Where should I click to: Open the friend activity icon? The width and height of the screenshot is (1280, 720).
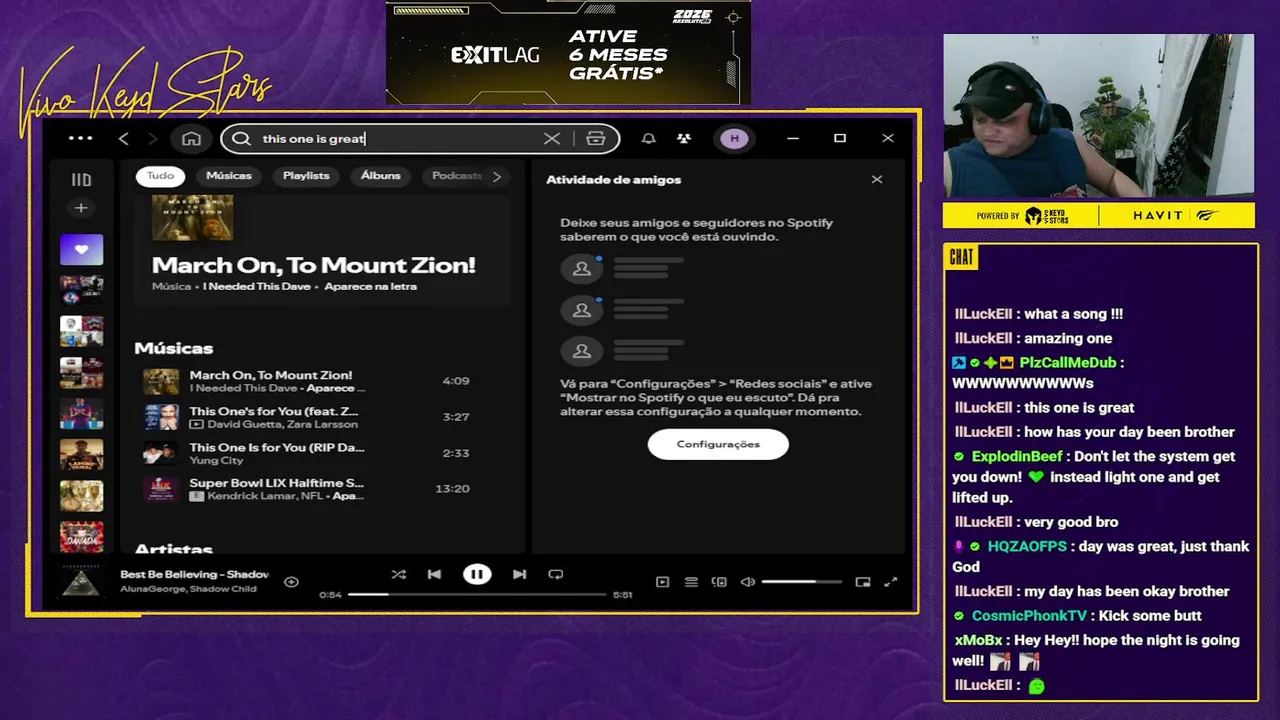point(683,139)
